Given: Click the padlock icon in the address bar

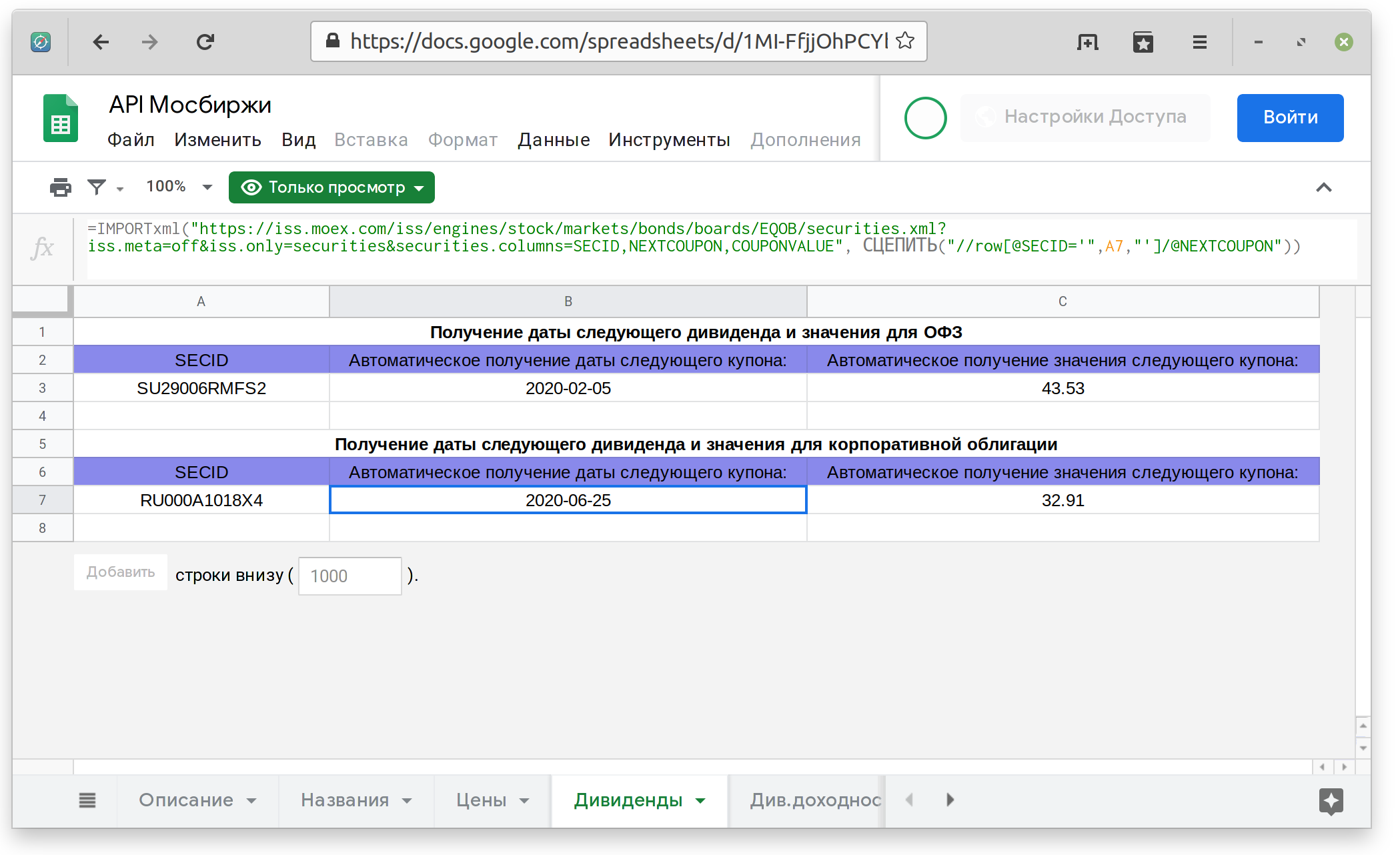Looking at the screenshot, I should (x=331, y=41).
